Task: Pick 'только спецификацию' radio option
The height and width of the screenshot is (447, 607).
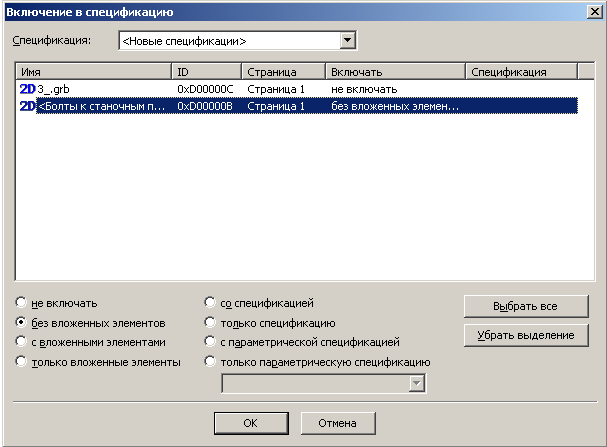Action: pos(210,322)
